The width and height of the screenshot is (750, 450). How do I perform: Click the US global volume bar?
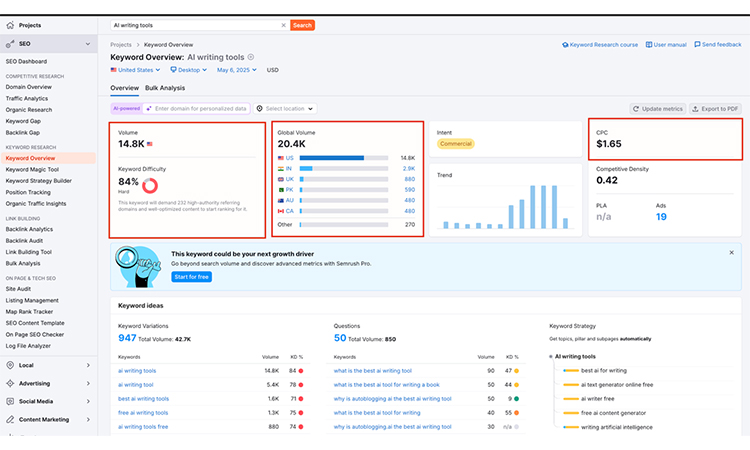coord(344,158)
